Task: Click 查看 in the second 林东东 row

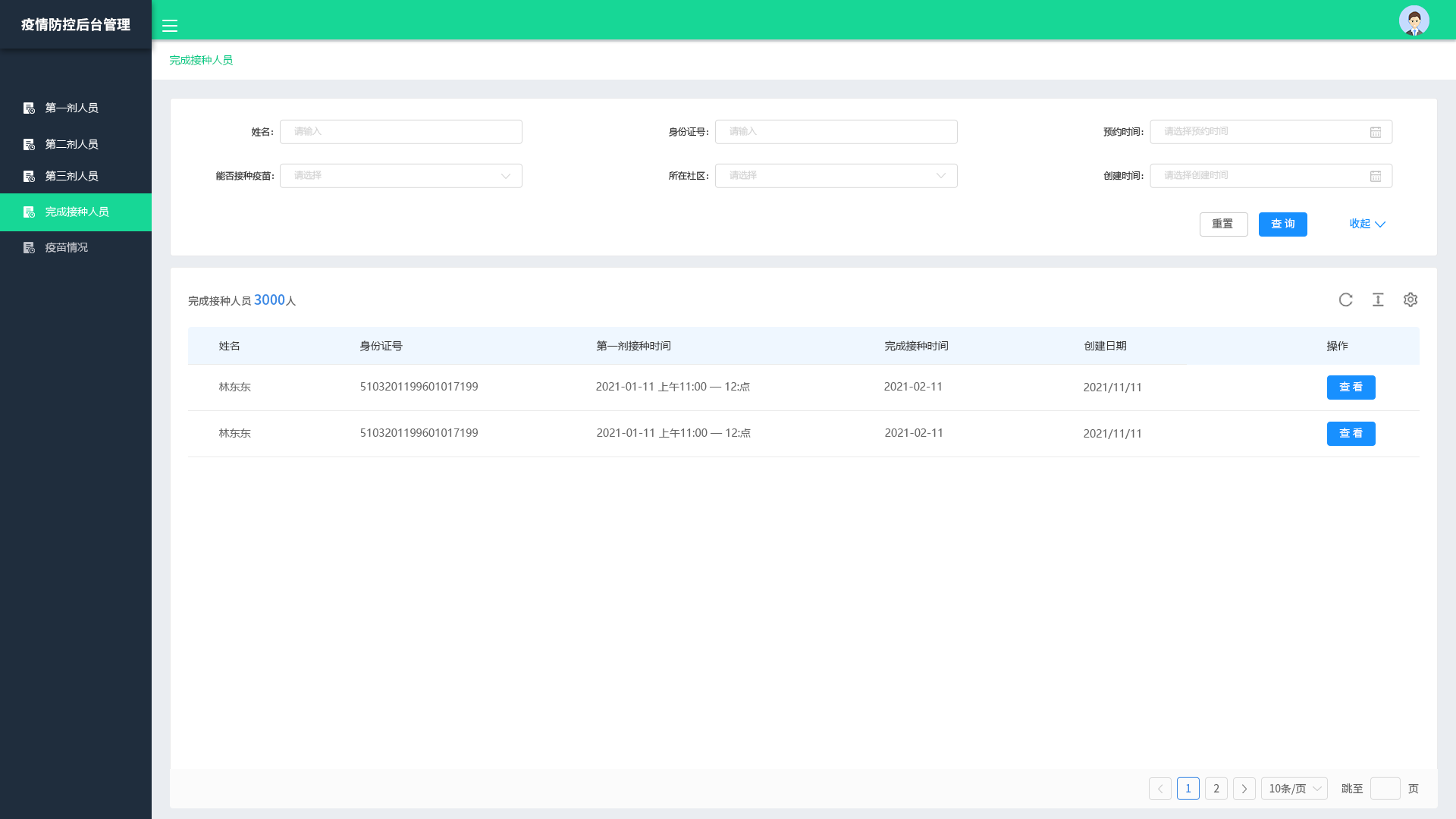Action: [x=1351, y=434]
